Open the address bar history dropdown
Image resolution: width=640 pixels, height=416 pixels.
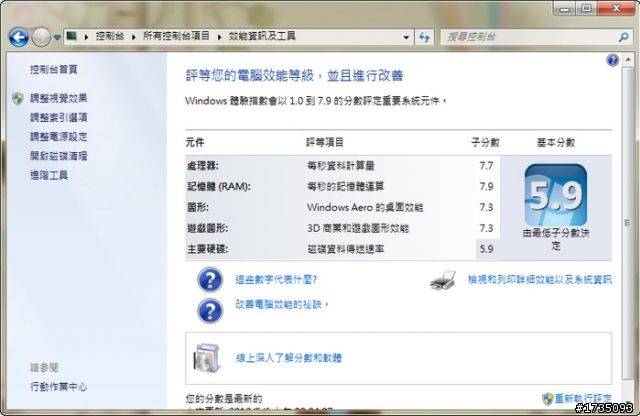406,38
